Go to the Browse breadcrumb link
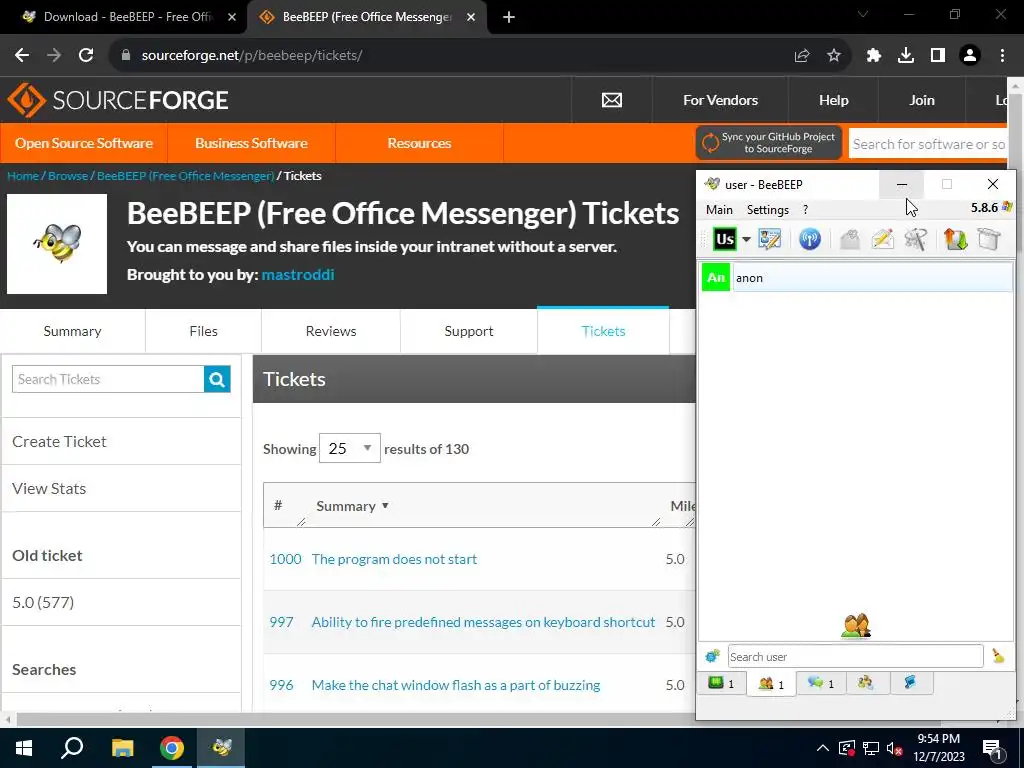 (68, 176)
